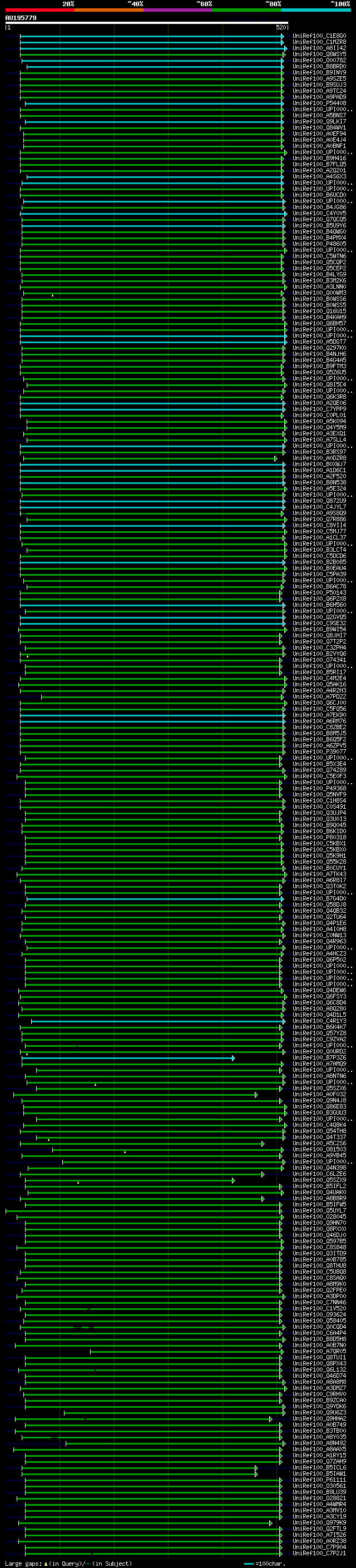Viewport: 356px width, 1568px height.
Task: Select last hit label UniRef100_C7P2J1
Action: pyautogui.click(x=319, y=1554)
